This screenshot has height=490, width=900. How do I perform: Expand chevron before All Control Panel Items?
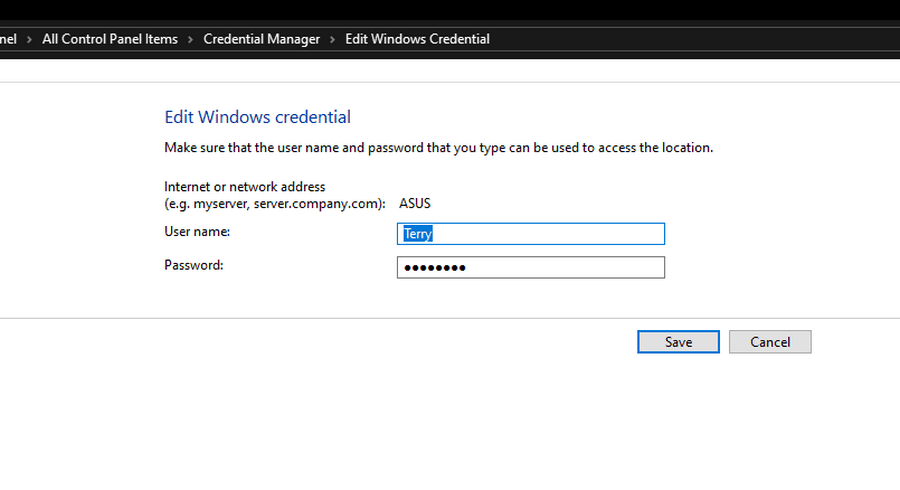coord(30,39)
